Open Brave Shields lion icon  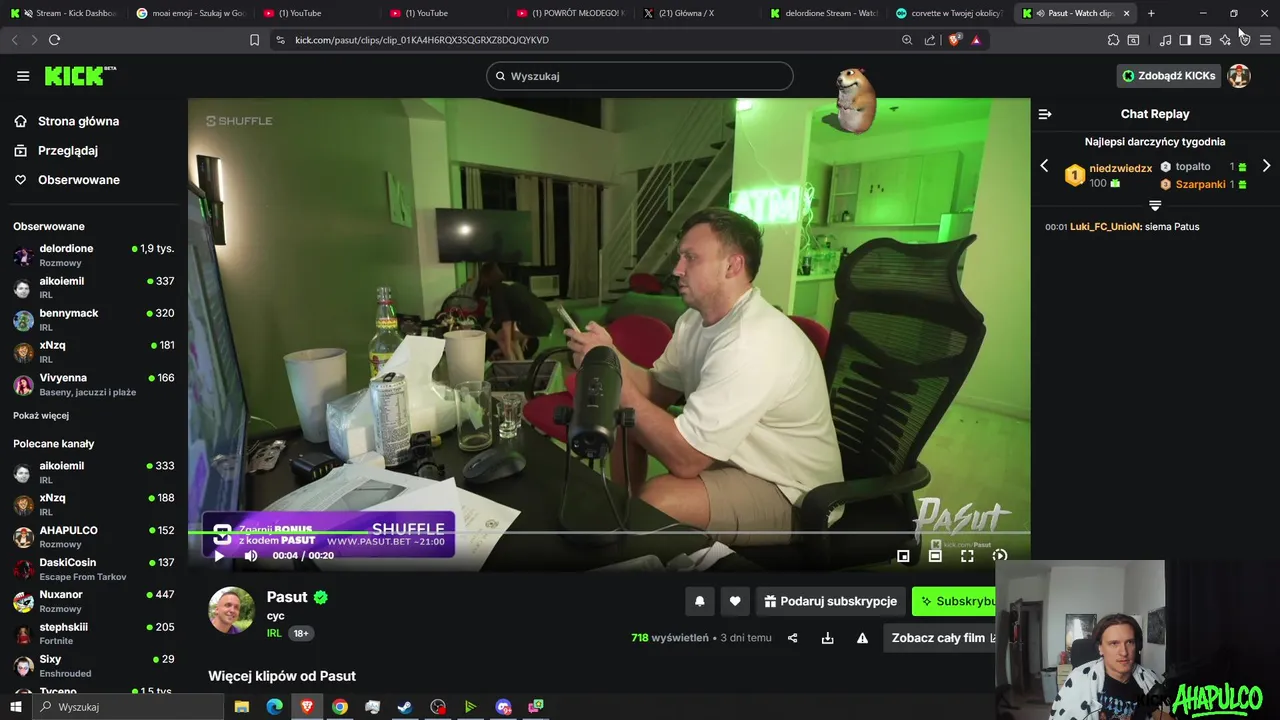954,40
